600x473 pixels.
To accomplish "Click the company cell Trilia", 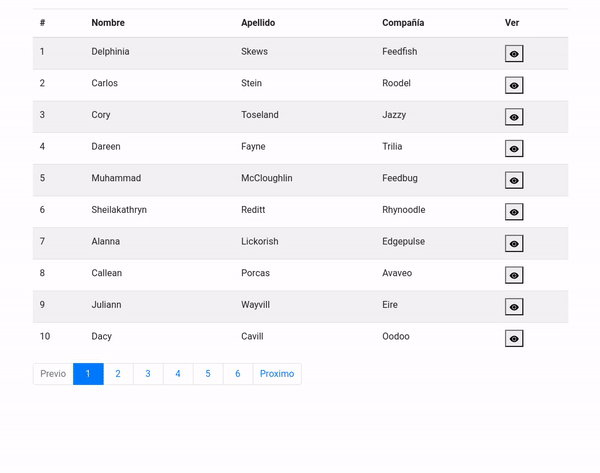I will (392, 147).
